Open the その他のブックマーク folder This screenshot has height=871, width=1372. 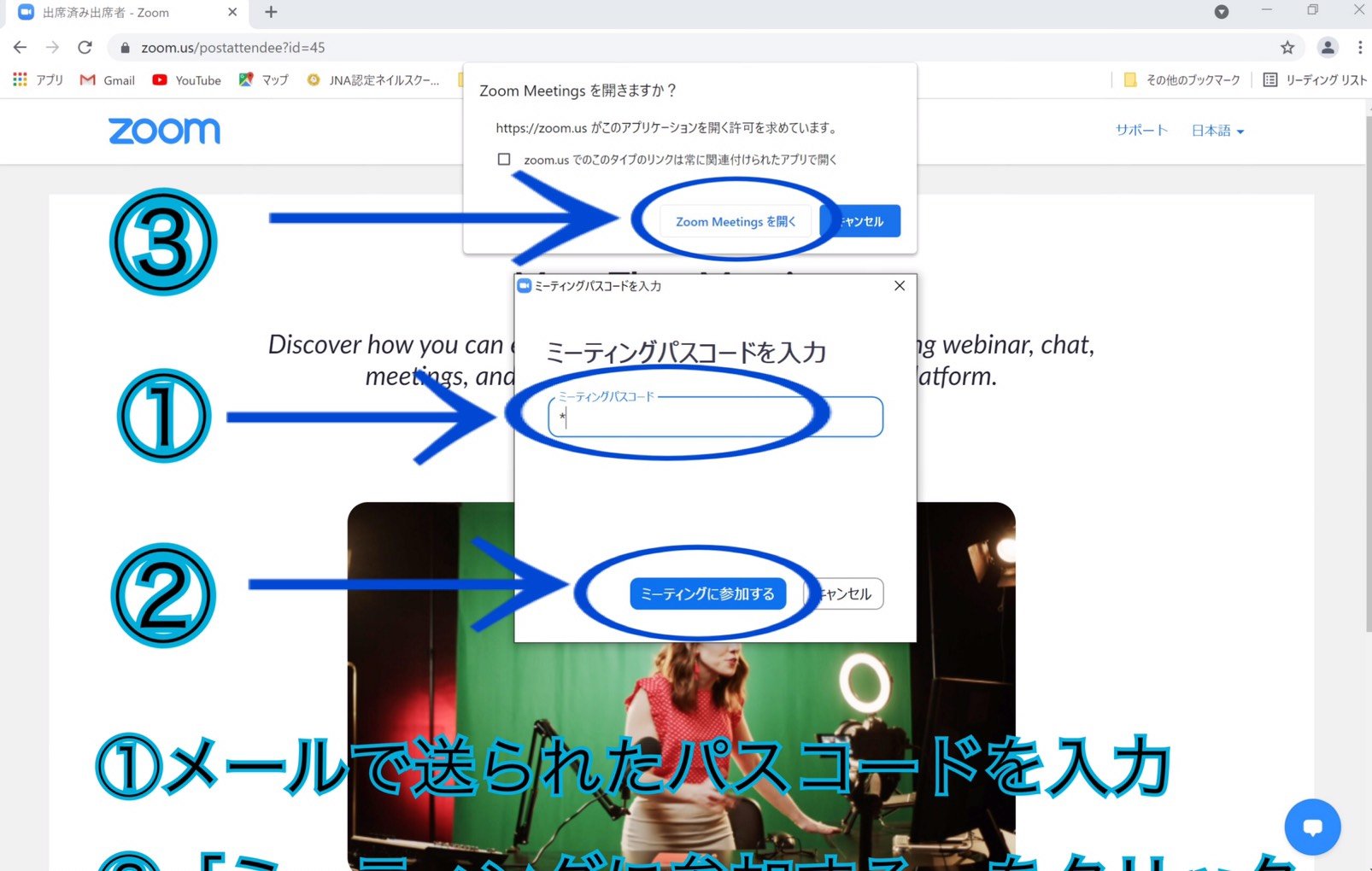click(x=1181, y=80)
